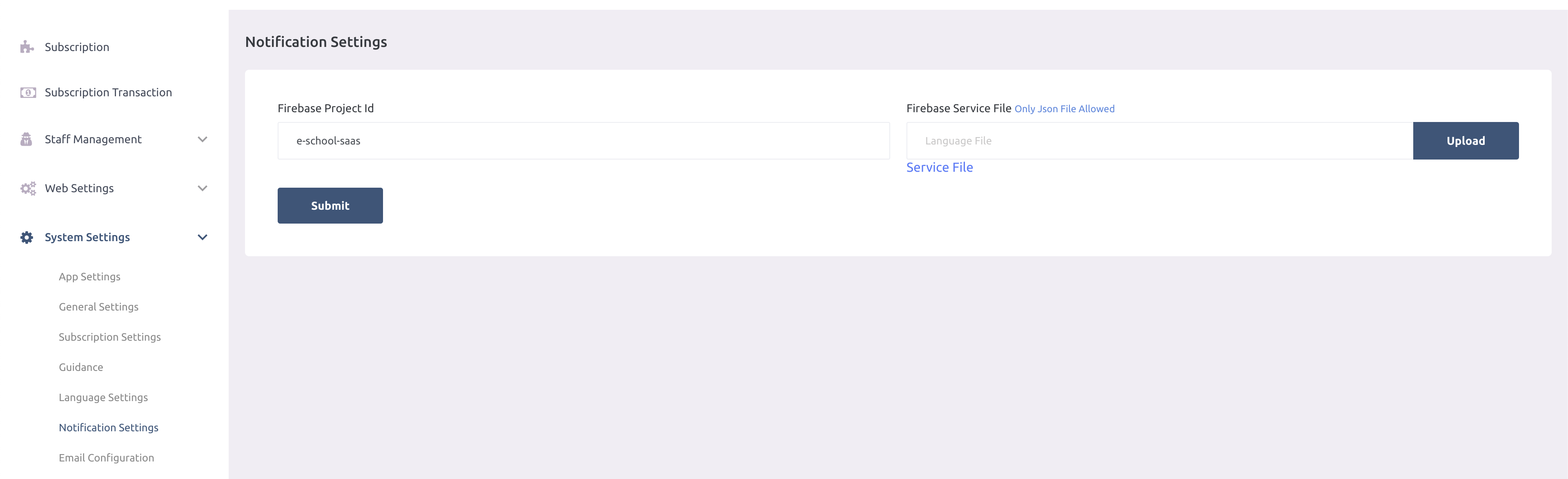Open App Settings submenu item

pos(89,277)
